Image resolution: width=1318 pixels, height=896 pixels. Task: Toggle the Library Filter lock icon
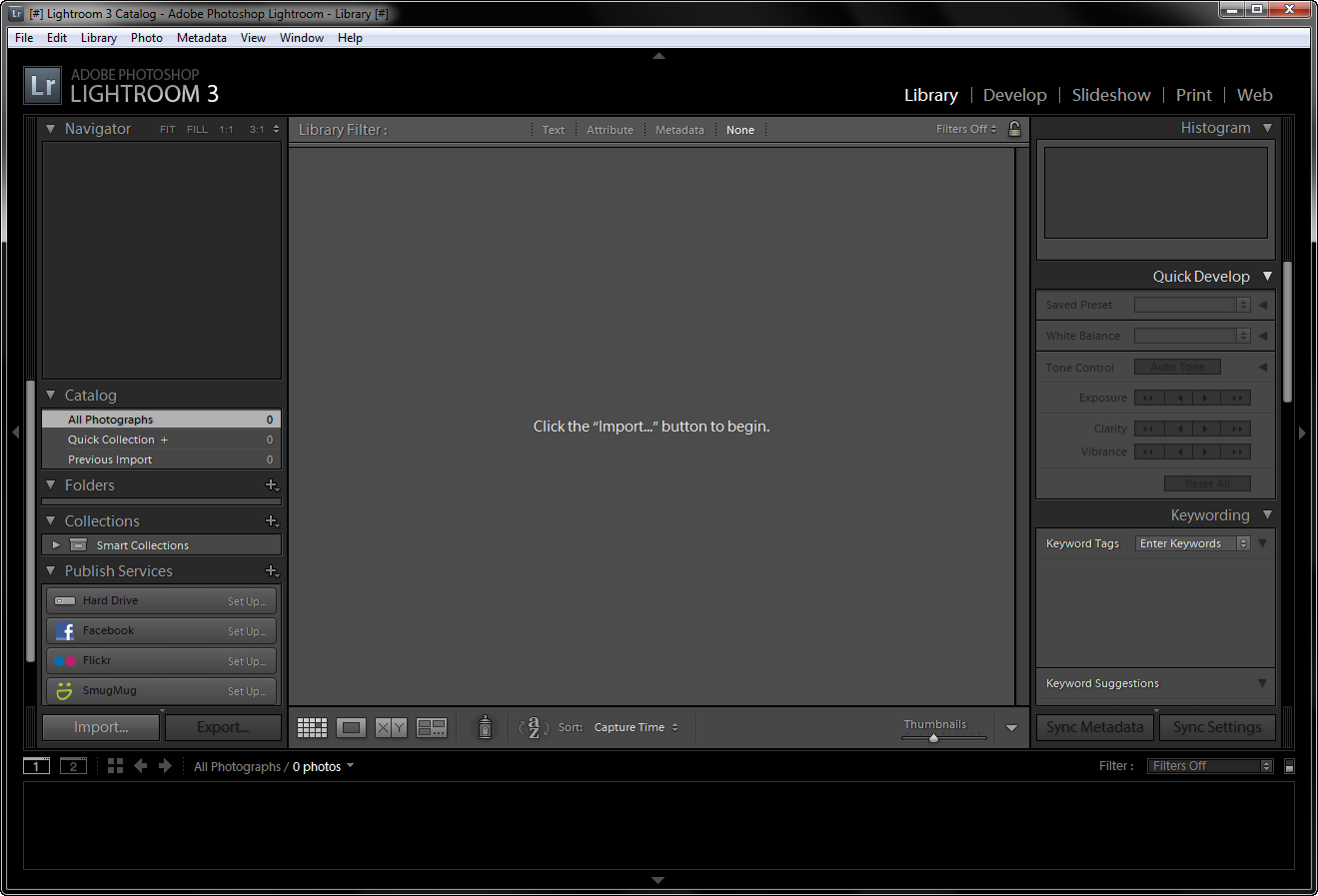click(x=1014, y=129)
